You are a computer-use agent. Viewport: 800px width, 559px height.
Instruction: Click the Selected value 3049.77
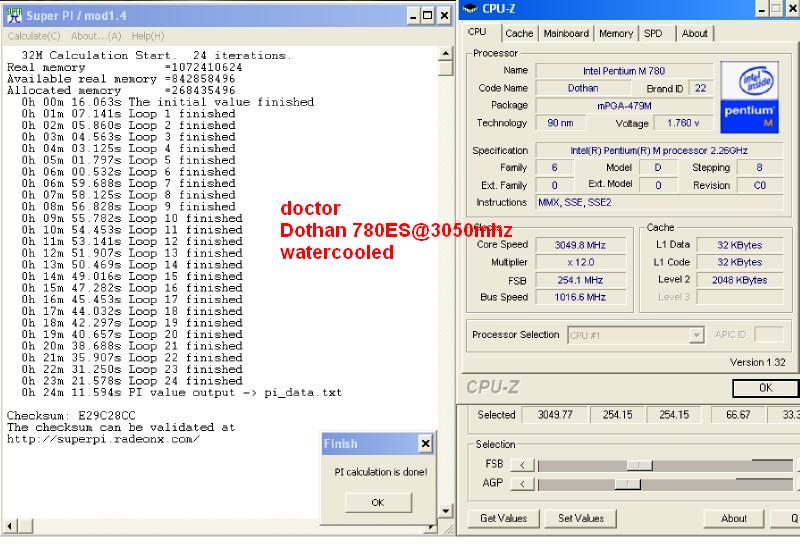pos(555,415)
